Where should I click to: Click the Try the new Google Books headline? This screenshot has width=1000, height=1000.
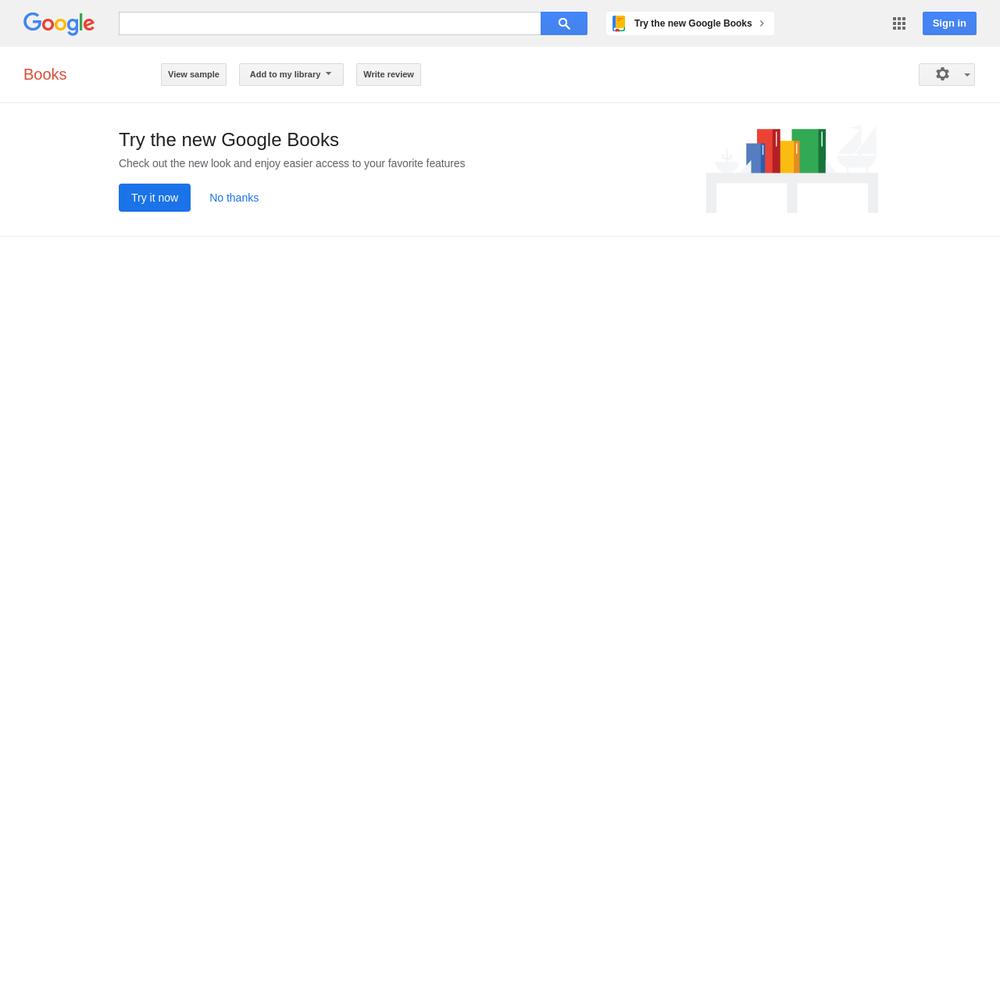pos(228,140)
